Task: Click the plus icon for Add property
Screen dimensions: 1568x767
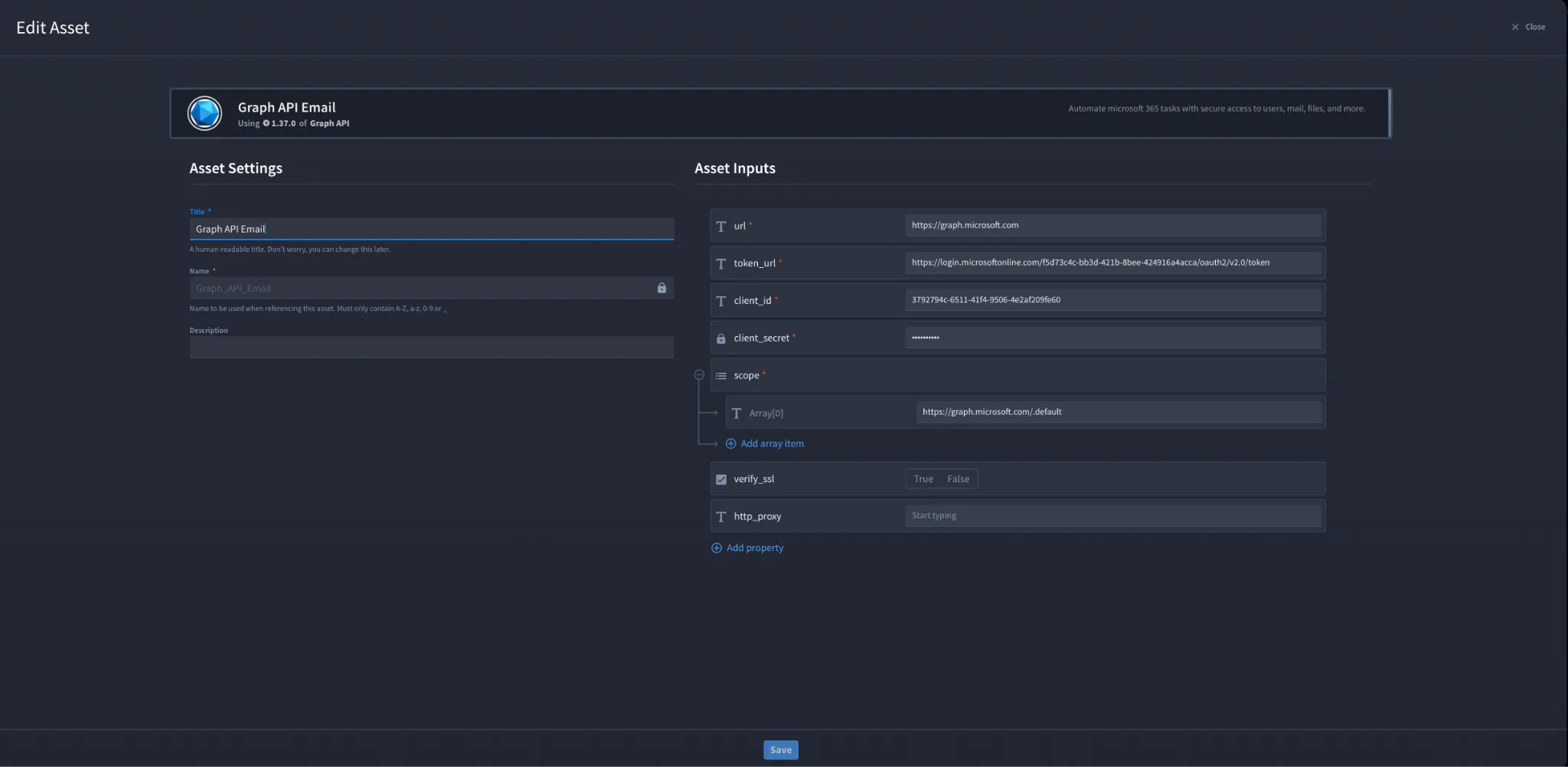Action: pos(717,548)
